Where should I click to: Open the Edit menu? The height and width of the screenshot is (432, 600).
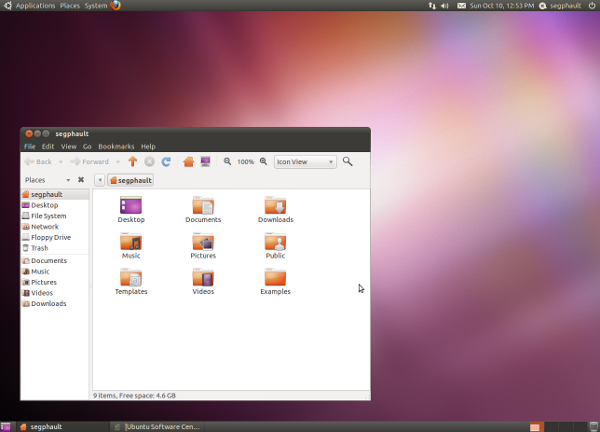[48, 146]
